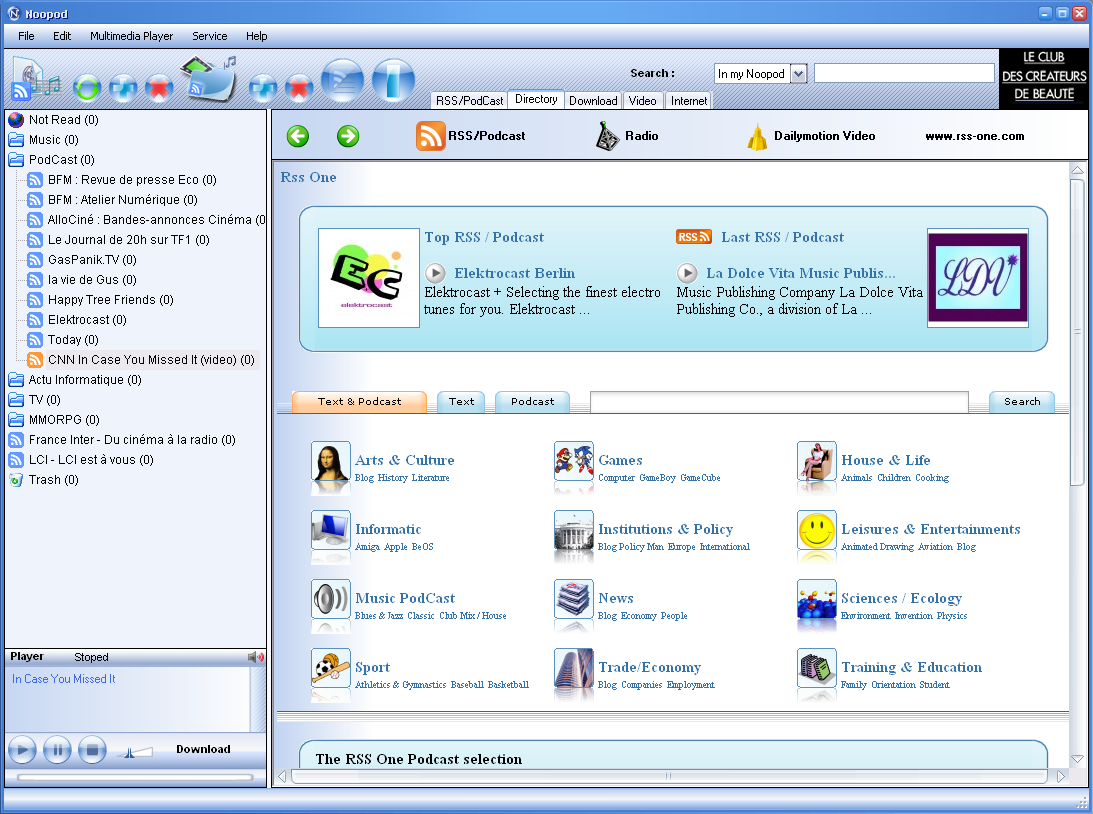Mute the player with the speaker icon
Image resolution: width=1093 pixels, height=814 pixels.
[256, 657]
